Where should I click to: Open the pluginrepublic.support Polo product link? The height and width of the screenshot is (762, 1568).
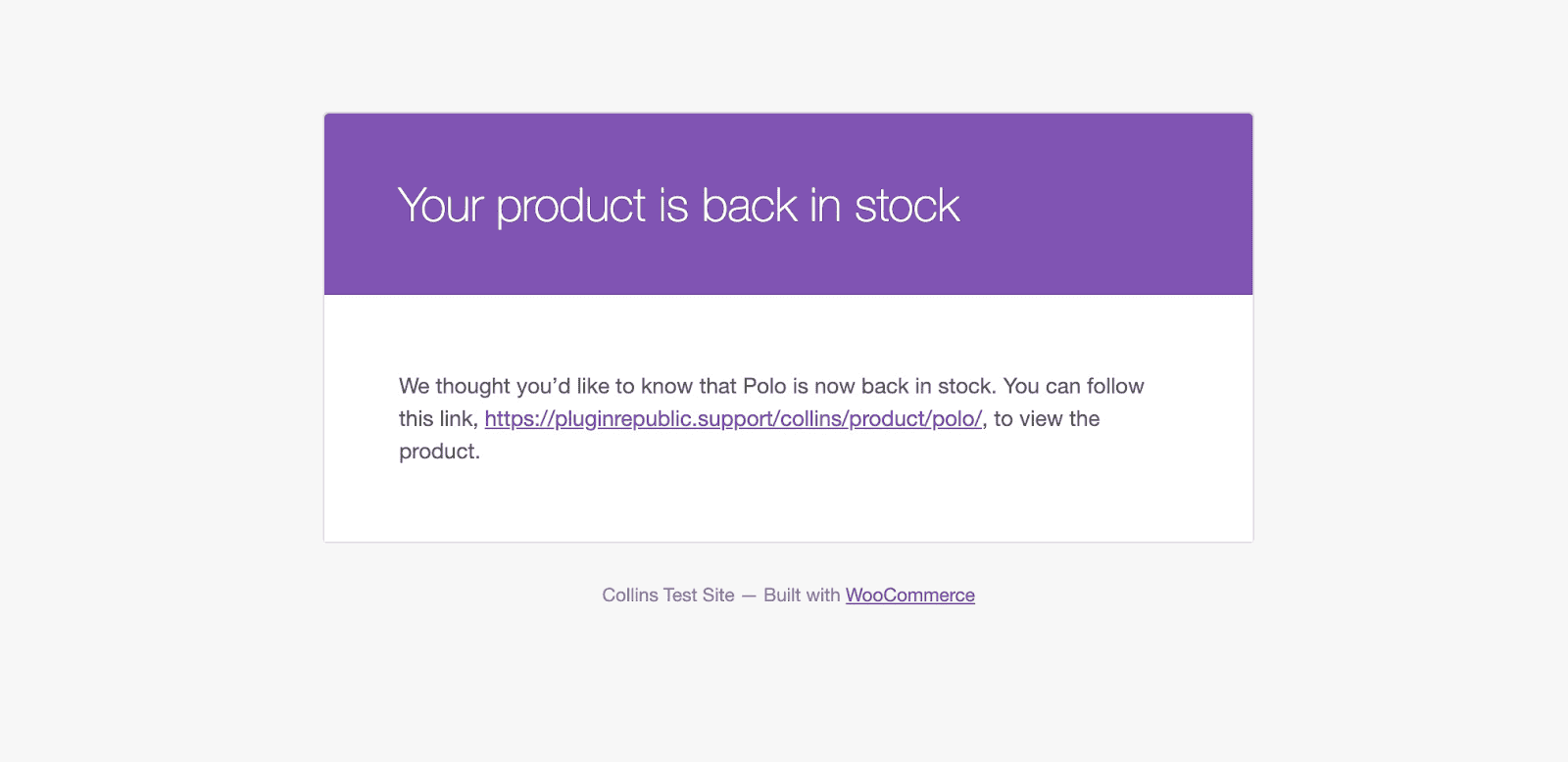[x=733, y=419]
